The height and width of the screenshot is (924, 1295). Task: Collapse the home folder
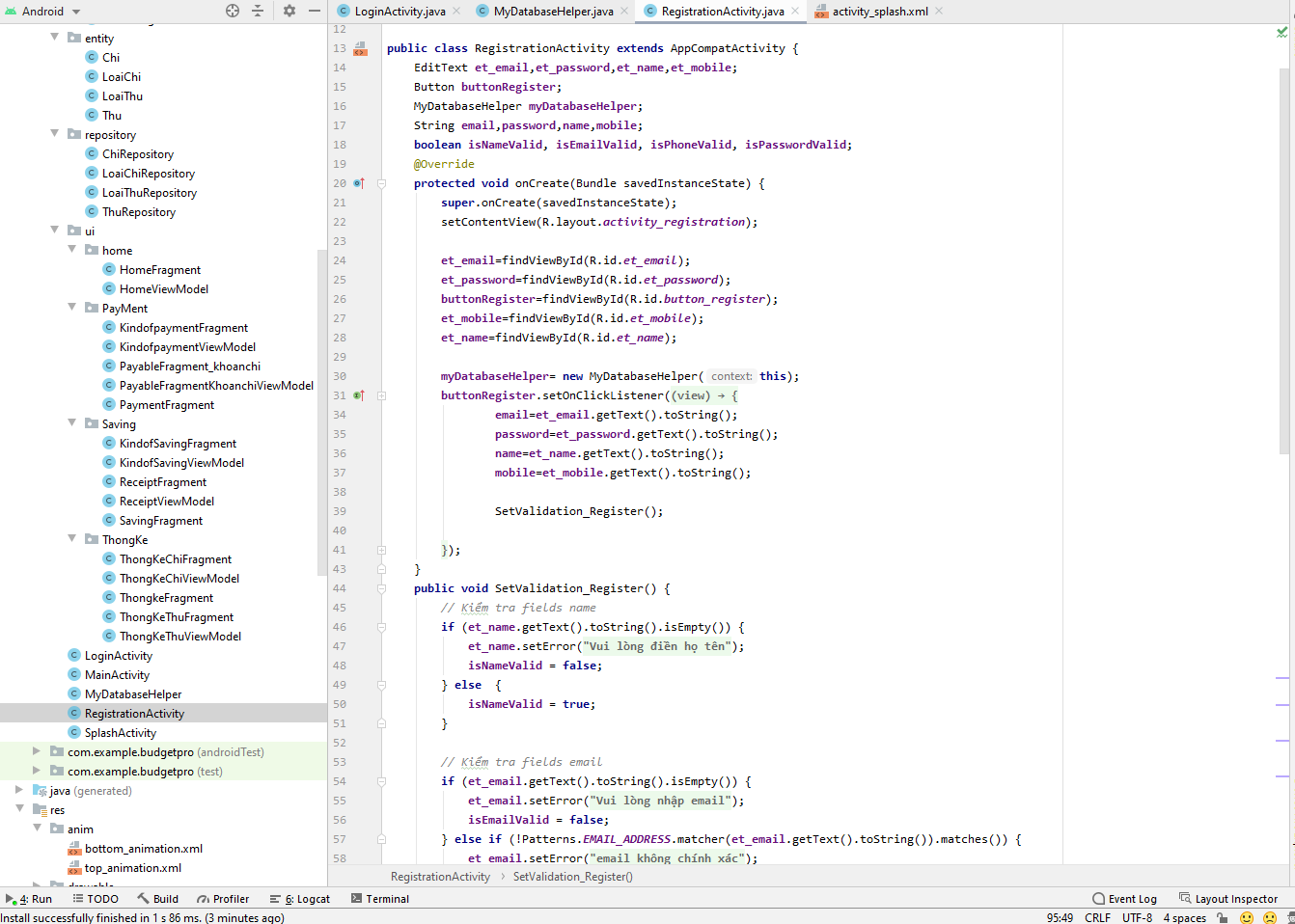pyautogui.click(x=71, y=249)
